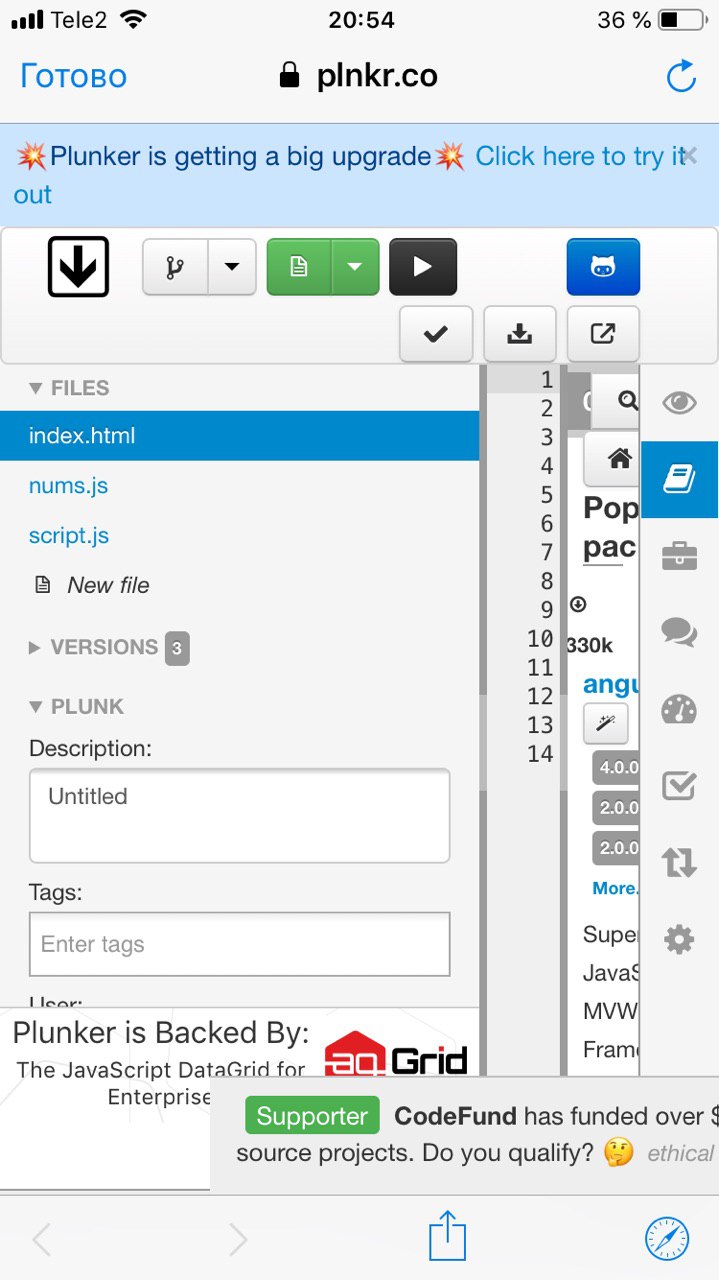The height and width of the screenshot is (1280, 719).
Task: Toggle live preview eye icon
Action: point(680,403)
